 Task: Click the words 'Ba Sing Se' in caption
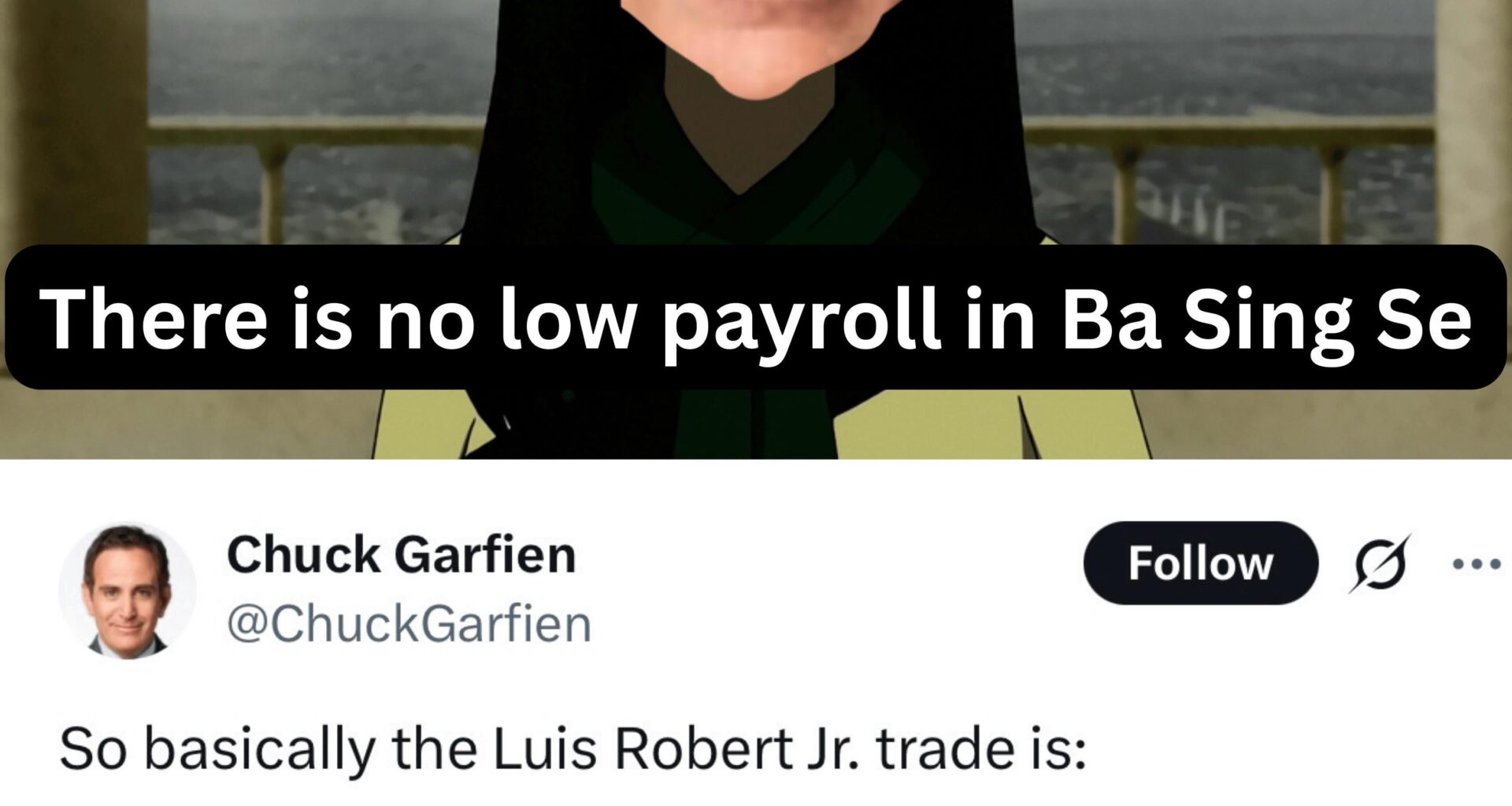point(1266,319)
